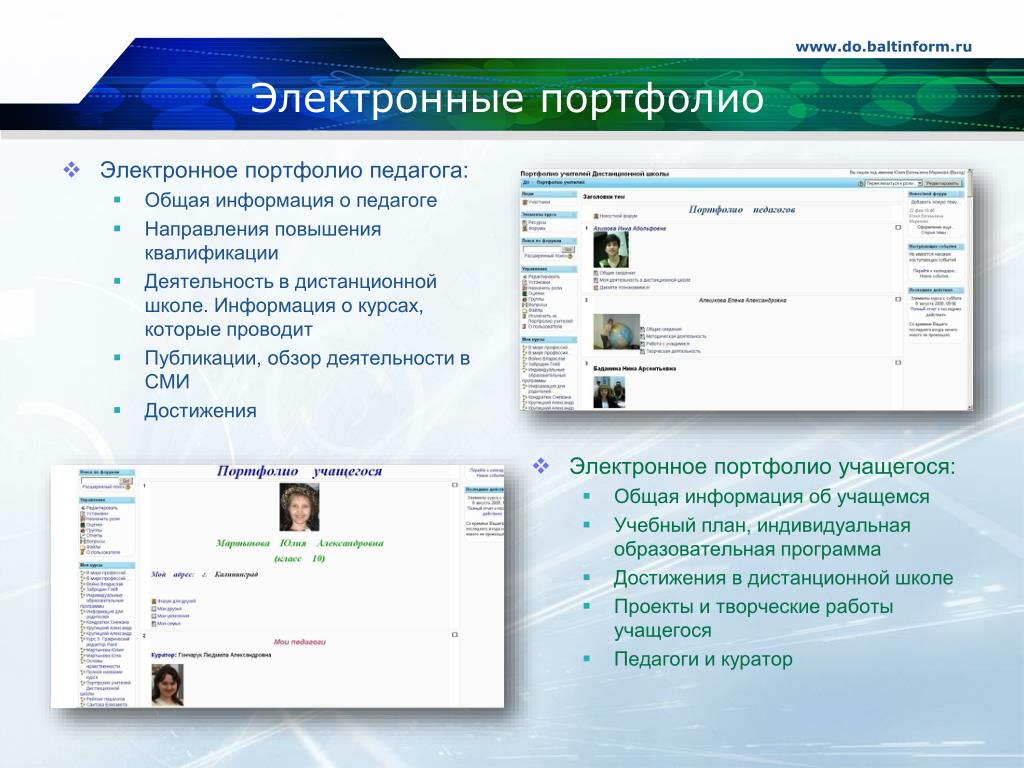Click the Go button in teachers portfolio search
Viewport: 1024px width, 768px height.
(568, 249)
